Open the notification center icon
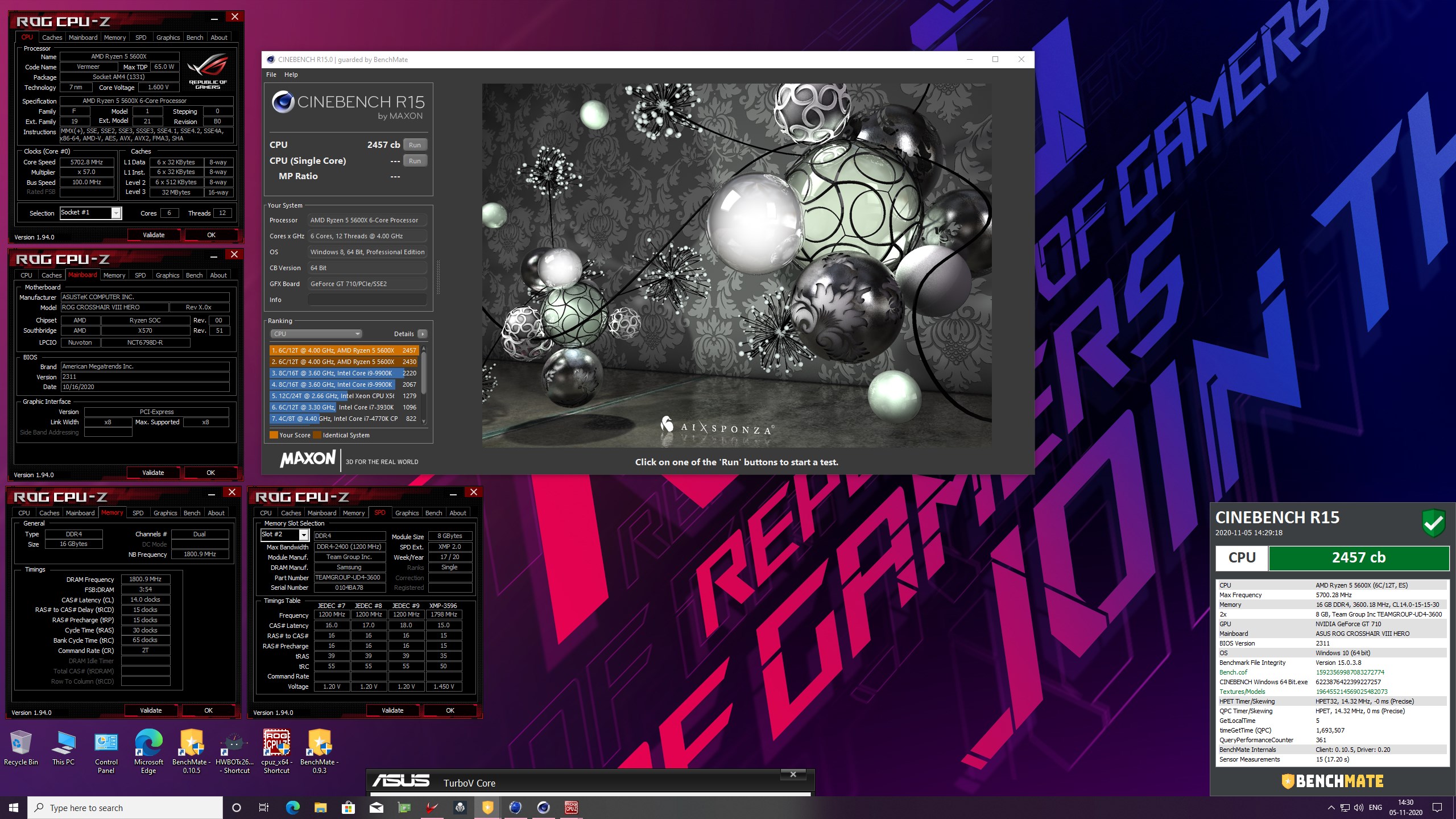The image size is (1456, 819). pos(1437,808)
